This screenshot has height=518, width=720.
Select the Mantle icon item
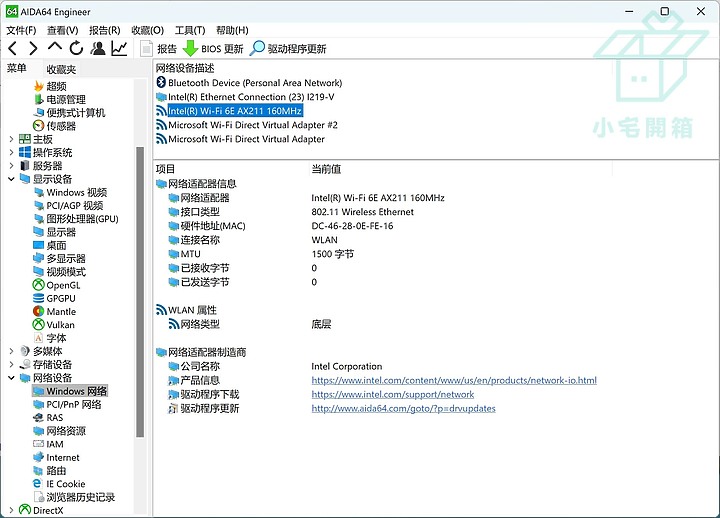pyautogui.click(x=55, y=311)
